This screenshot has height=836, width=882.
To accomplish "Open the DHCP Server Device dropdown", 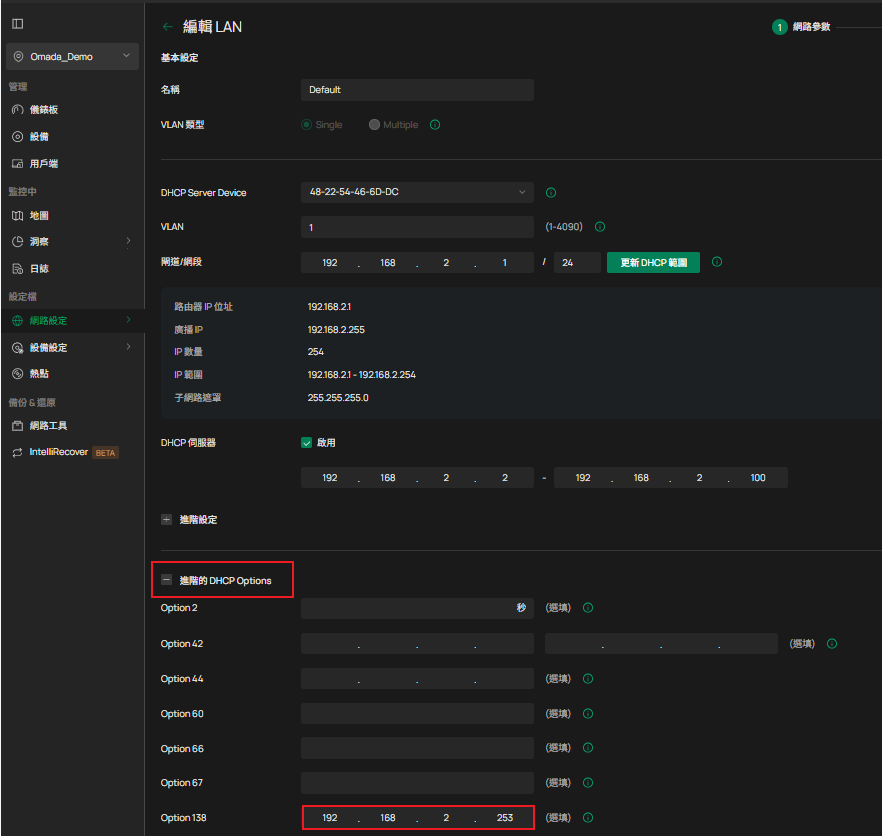I will coord(417,192).
